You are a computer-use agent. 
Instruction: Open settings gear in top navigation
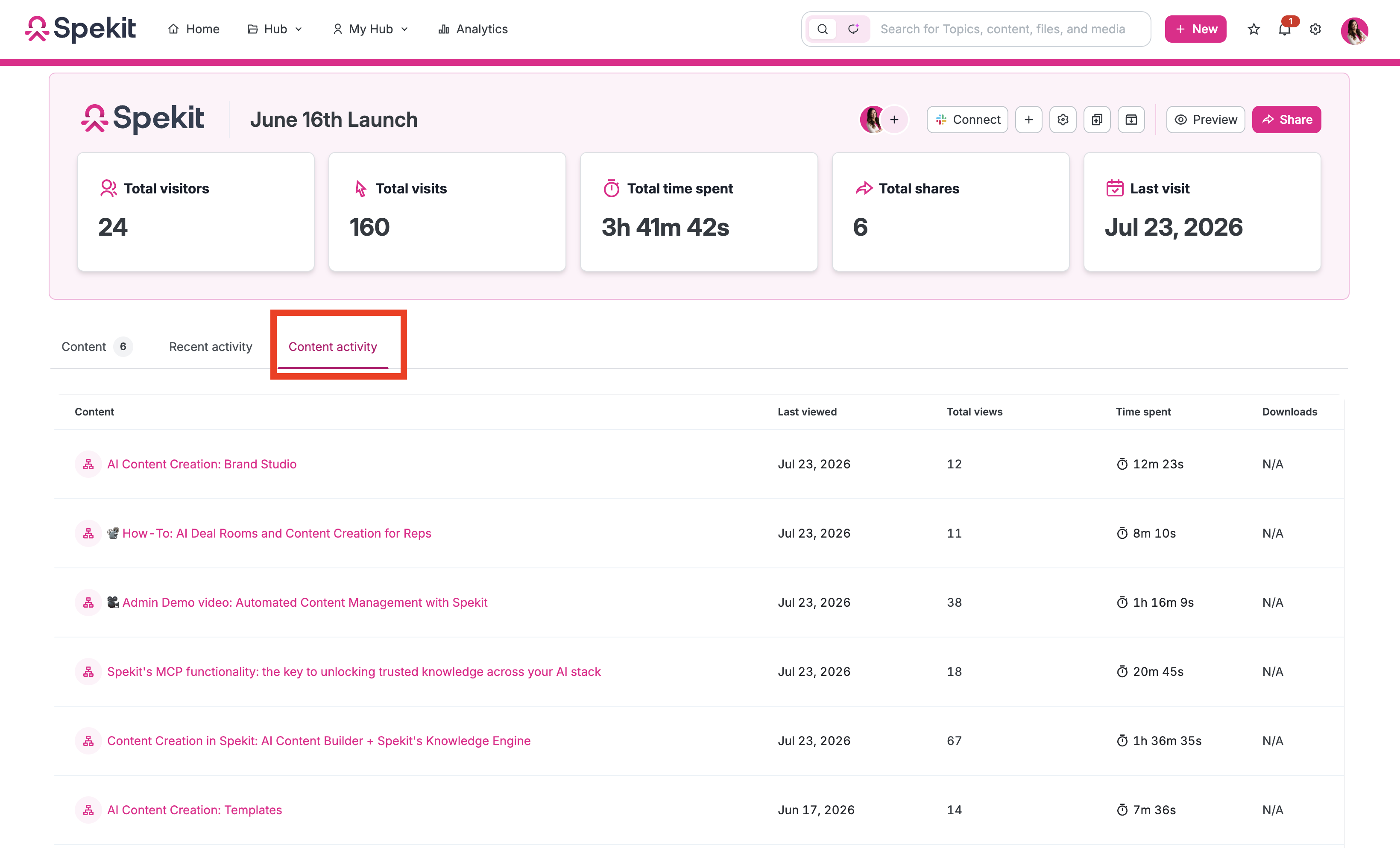(1315, 29)
